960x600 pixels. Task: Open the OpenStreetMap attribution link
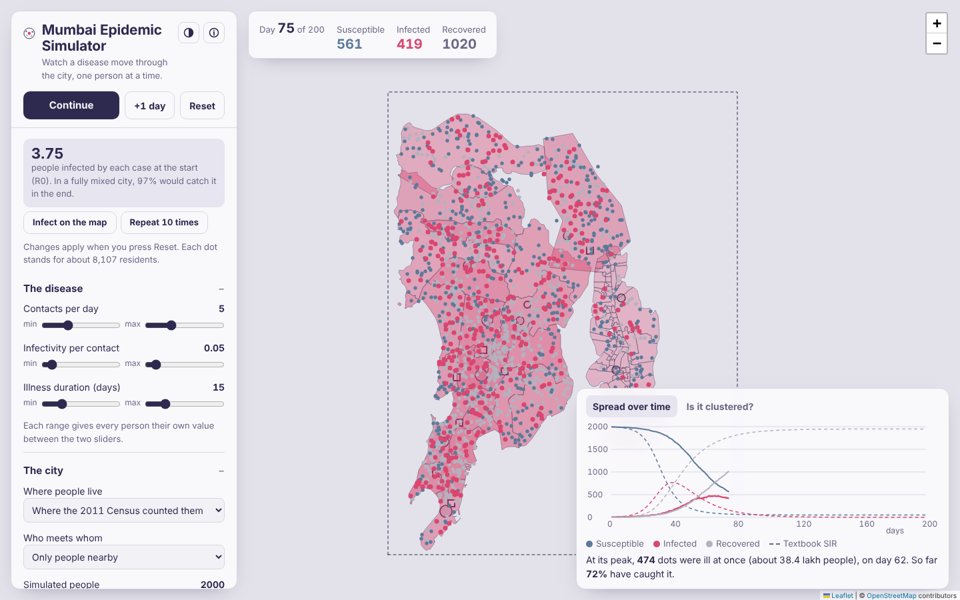point(891,595)
